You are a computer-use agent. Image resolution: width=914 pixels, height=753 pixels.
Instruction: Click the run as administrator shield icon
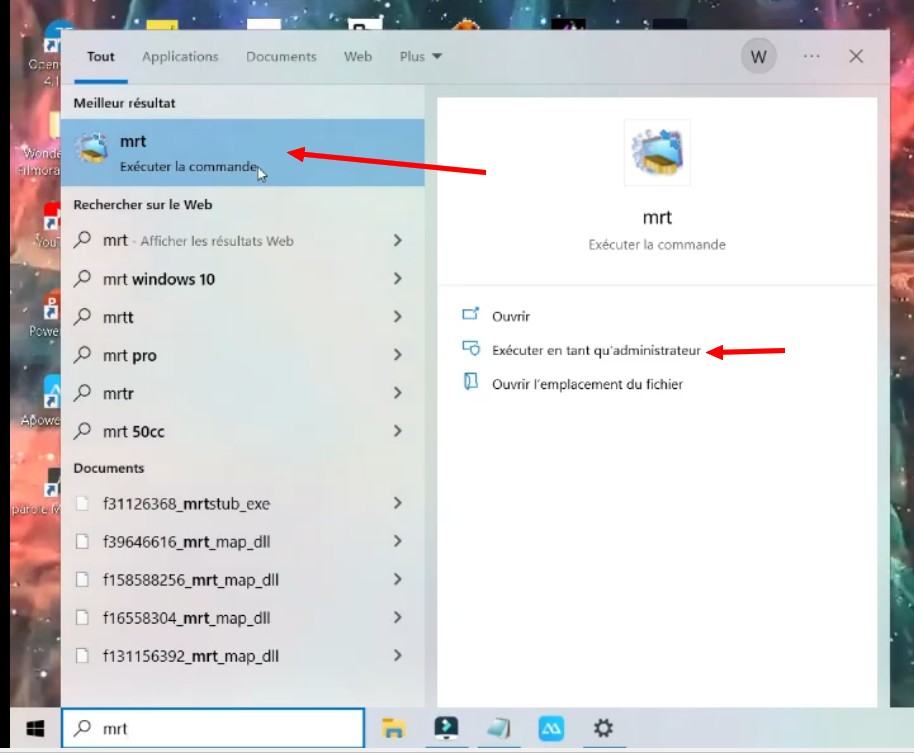click(x=471, y=349)
